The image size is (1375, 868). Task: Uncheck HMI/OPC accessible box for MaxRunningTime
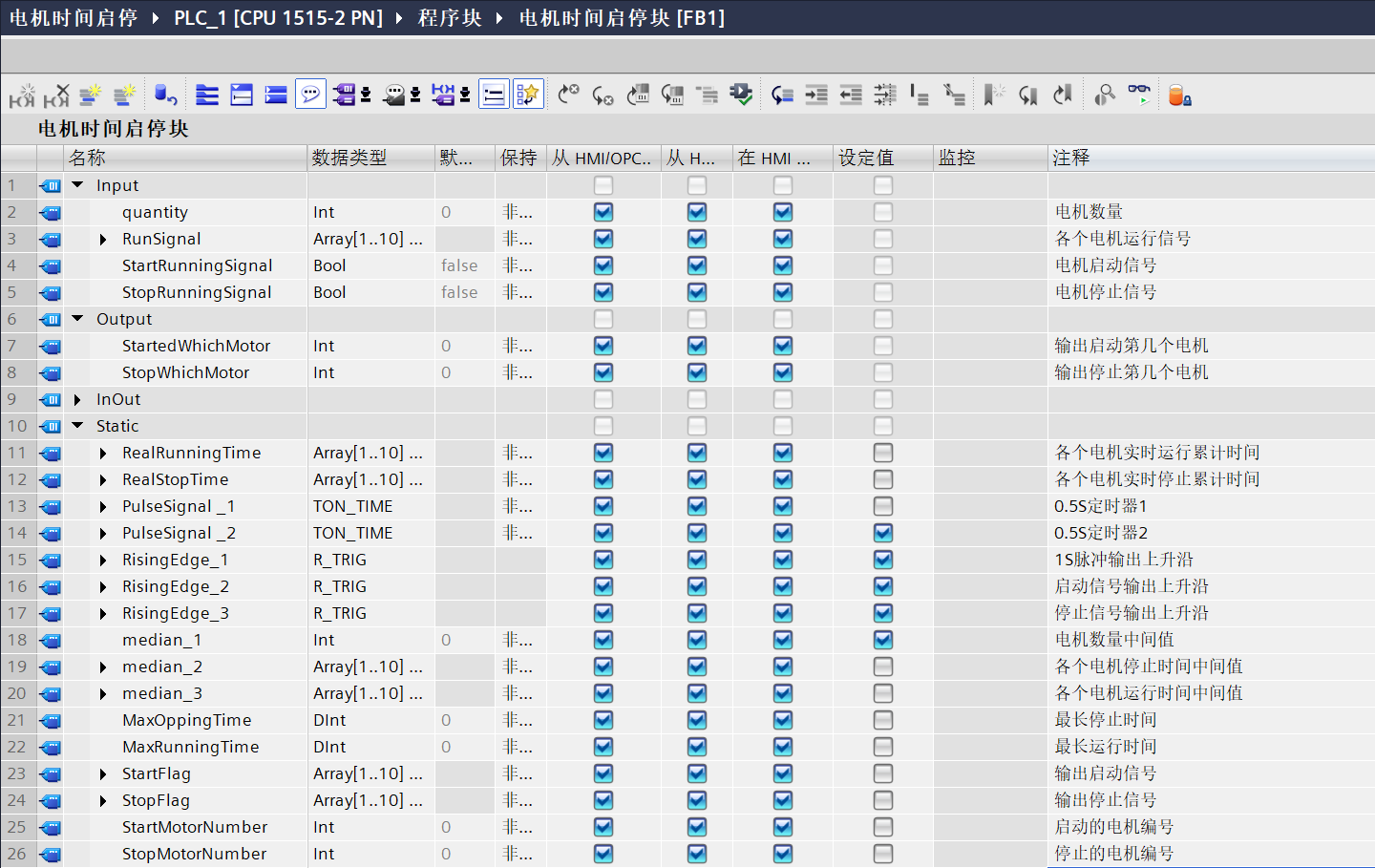point(603,747)
